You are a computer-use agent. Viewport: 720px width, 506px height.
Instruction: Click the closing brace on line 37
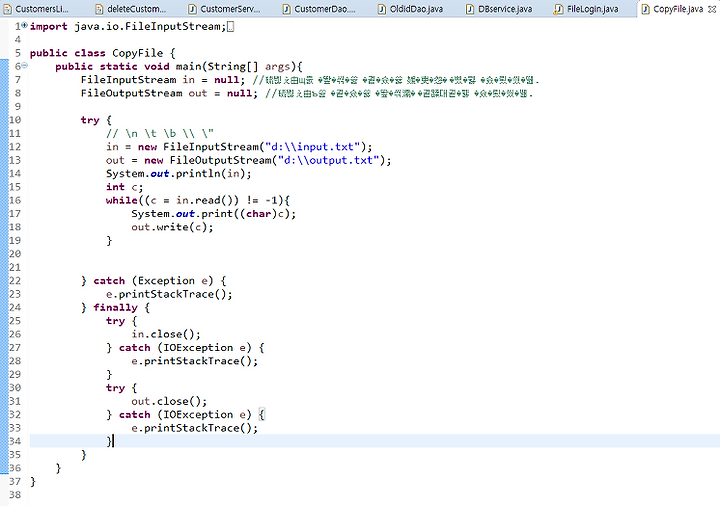tap(33, 481)
